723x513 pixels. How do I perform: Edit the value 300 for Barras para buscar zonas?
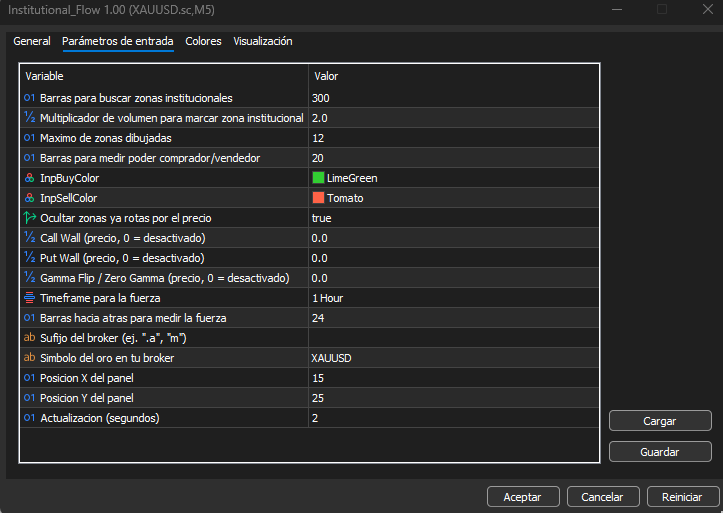pos(454,98)
